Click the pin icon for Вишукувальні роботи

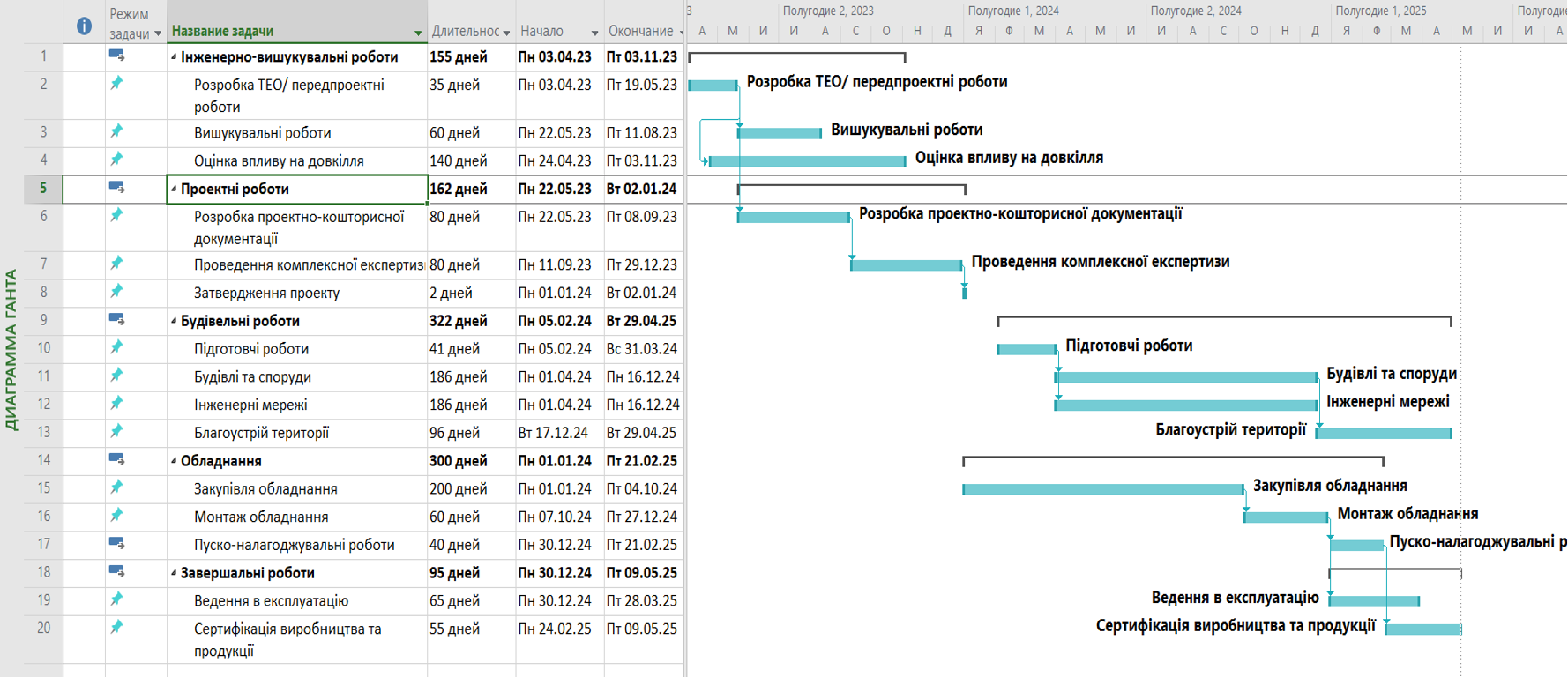(116, 132)
